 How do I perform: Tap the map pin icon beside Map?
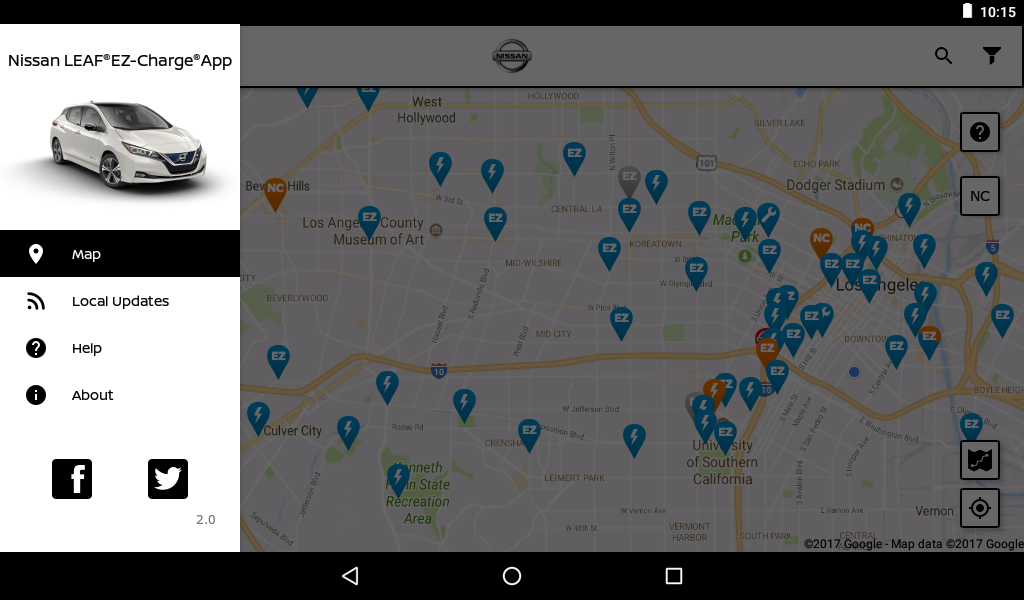[x=36, y=254]
